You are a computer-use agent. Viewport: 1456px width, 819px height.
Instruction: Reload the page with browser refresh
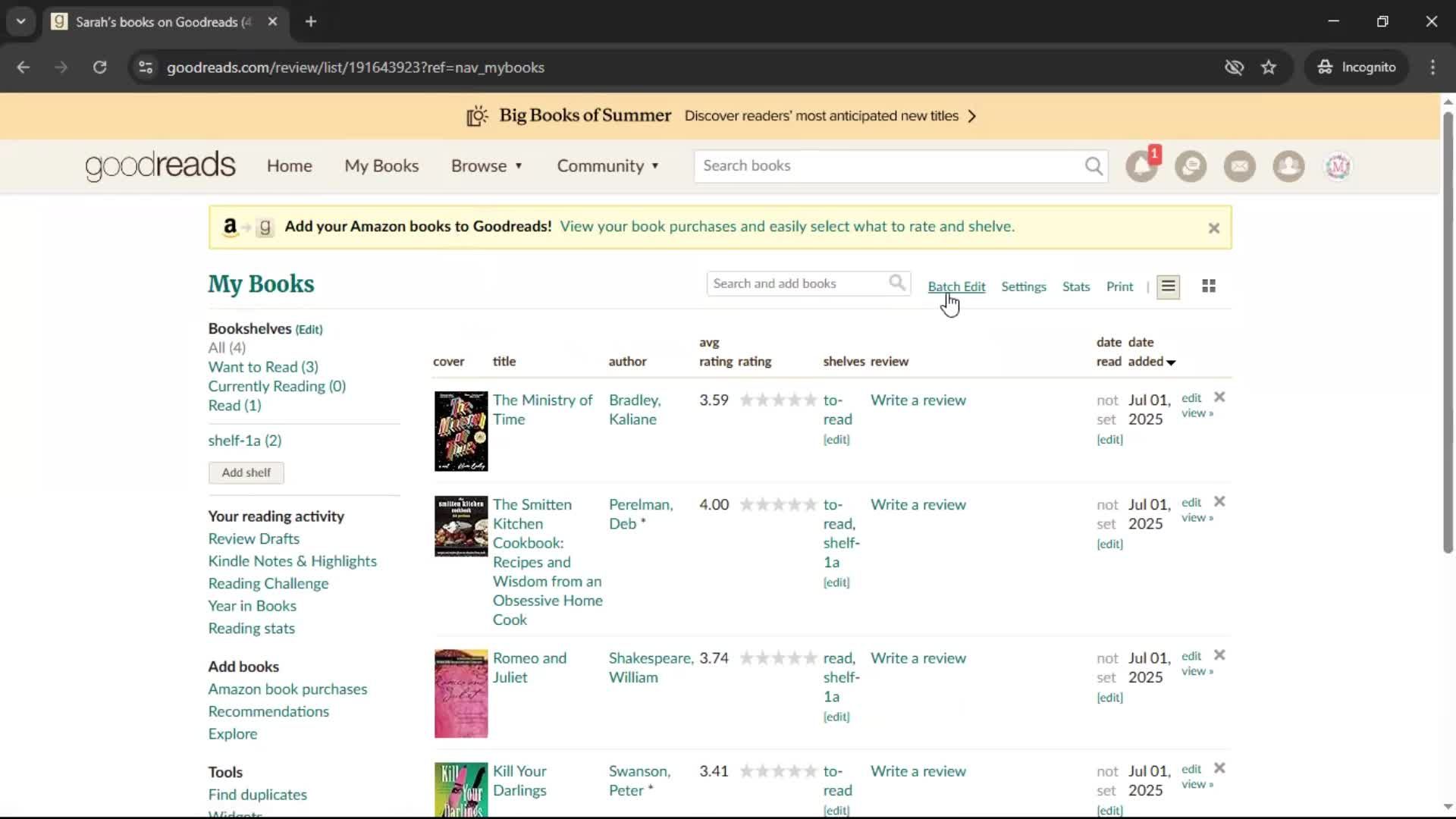tap(99, 67)
